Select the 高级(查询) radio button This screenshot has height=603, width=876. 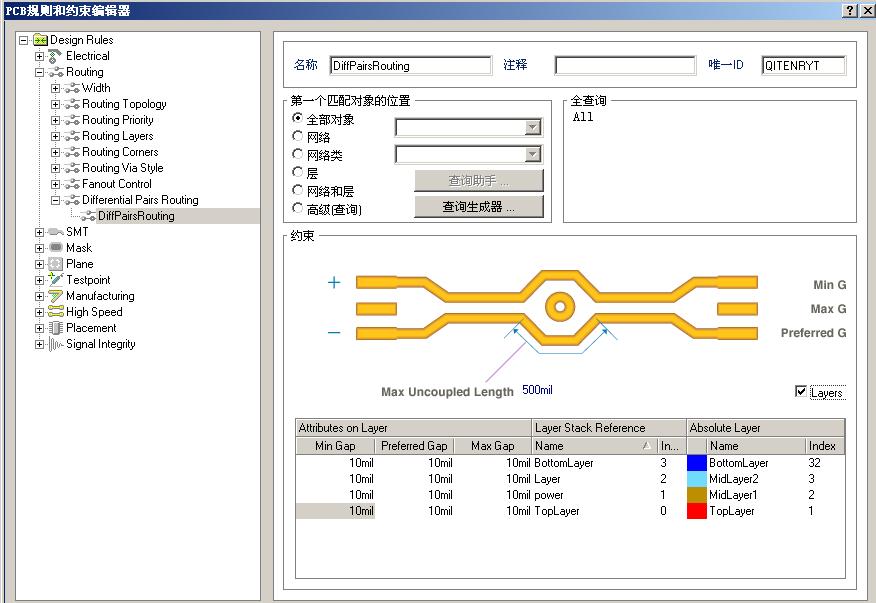(298, 208)
